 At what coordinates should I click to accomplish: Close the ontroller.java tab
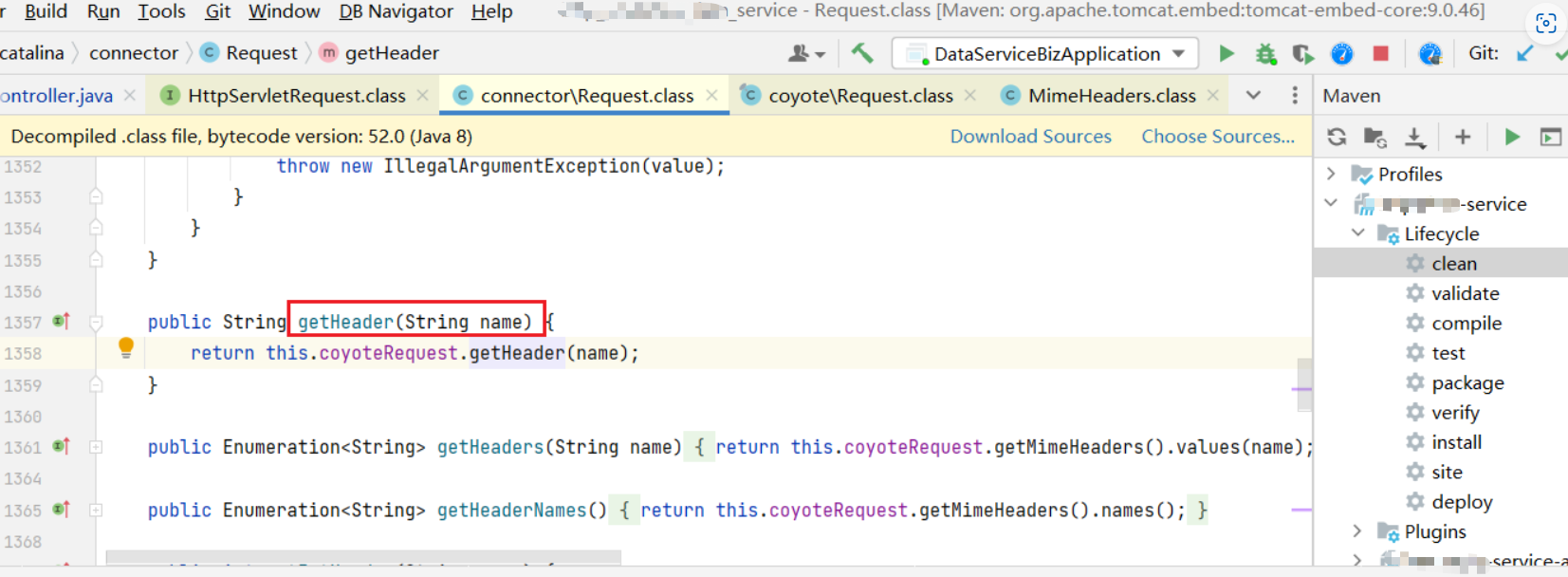[130, 95]
